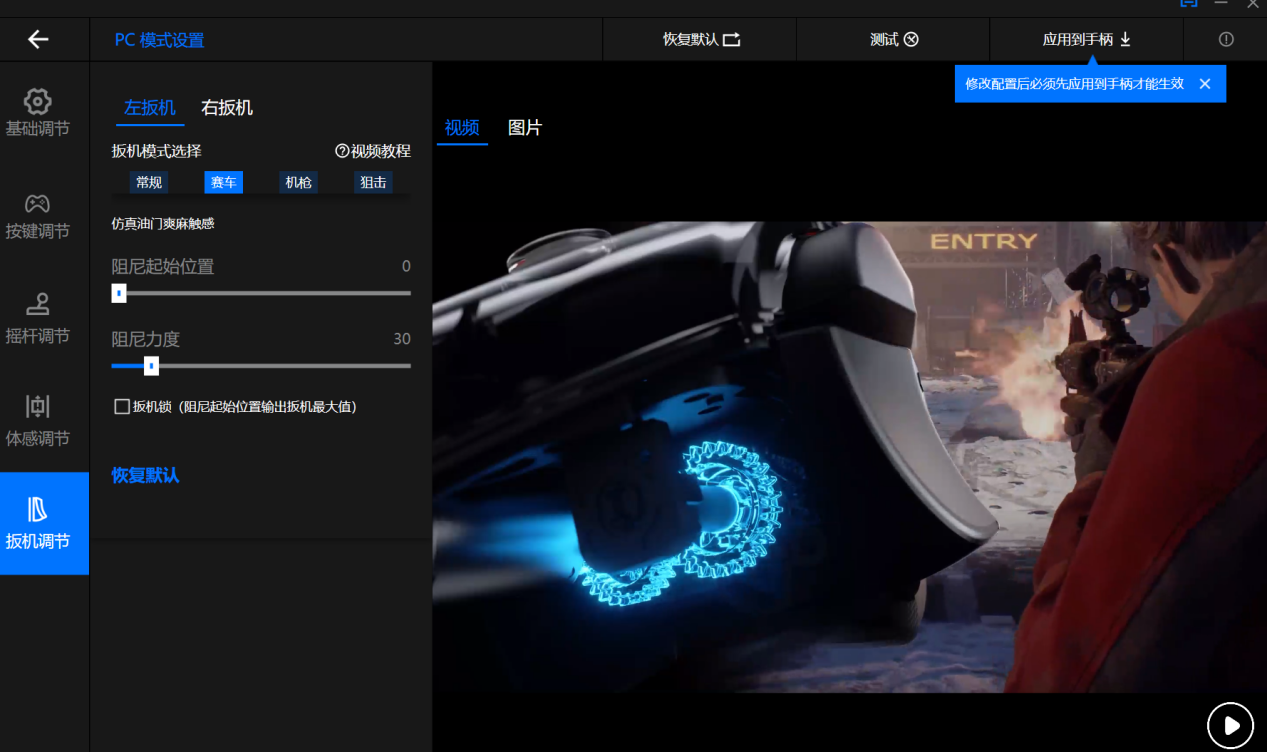Switch to 右扳机 tab
The width and height of the screenshot is (1267, 752).
coord(227,108)
